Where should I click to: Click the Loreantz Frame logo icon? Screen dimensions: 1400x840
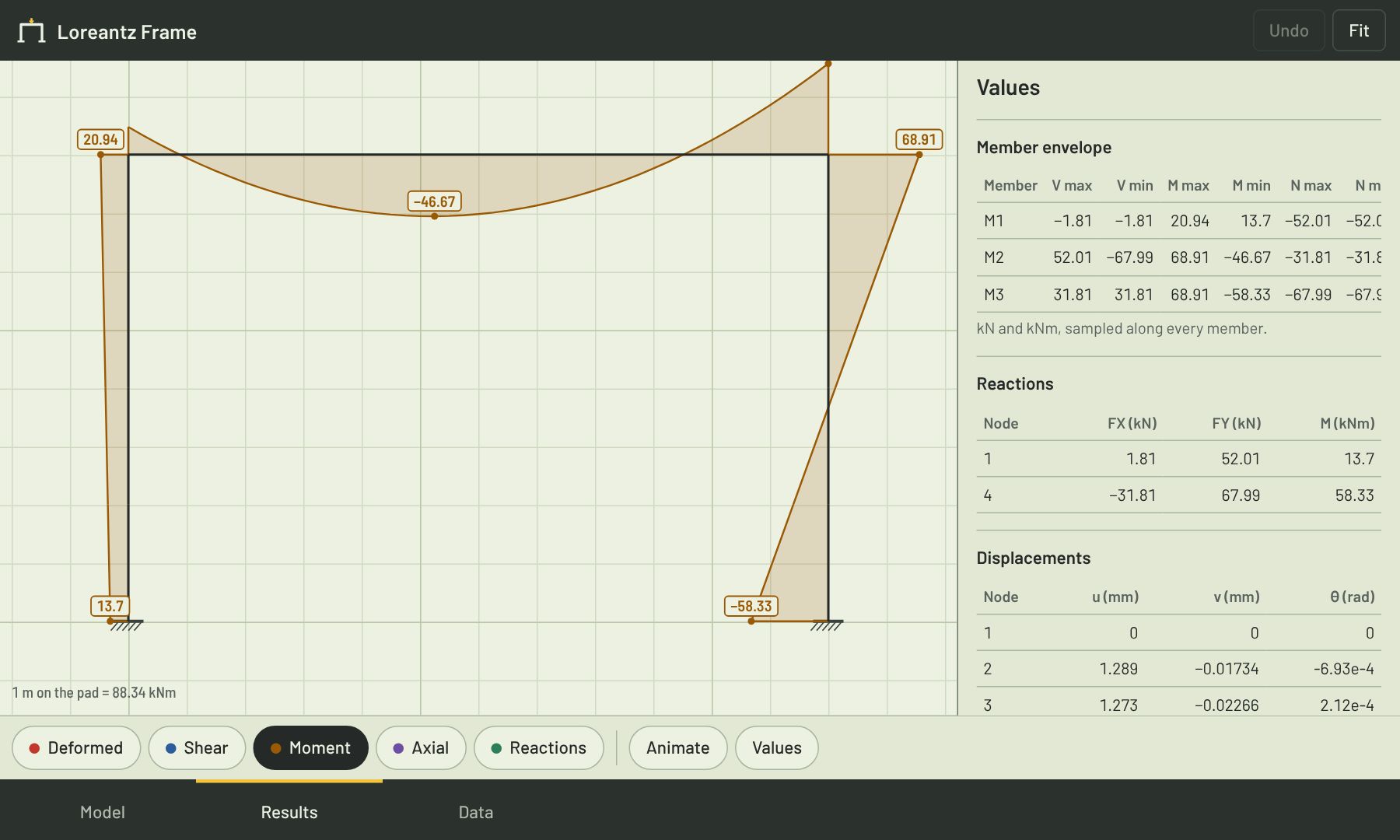click(x=31, y=31)
